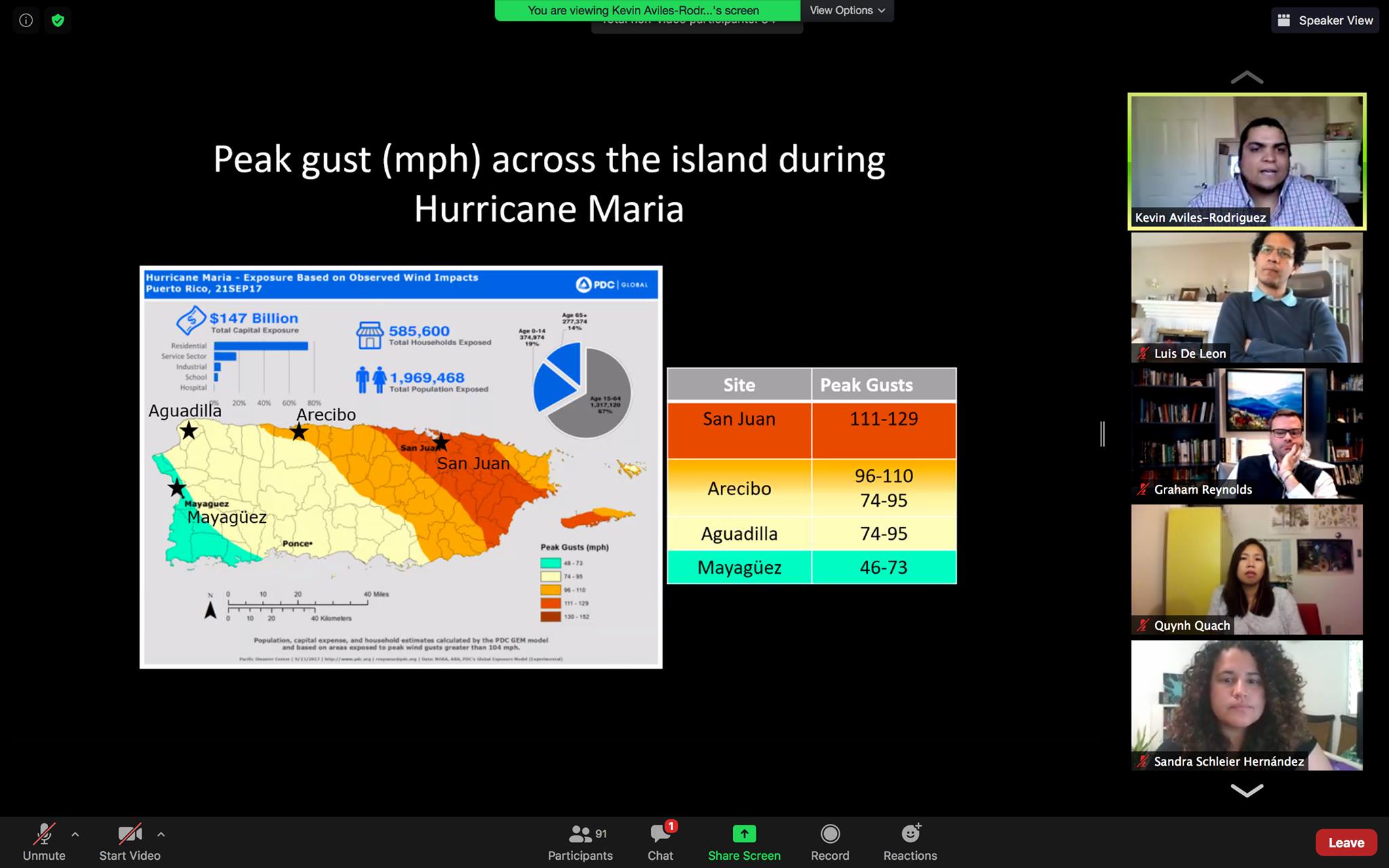Click the 'Peak Gusts' table header

click(x=884, y=385)
